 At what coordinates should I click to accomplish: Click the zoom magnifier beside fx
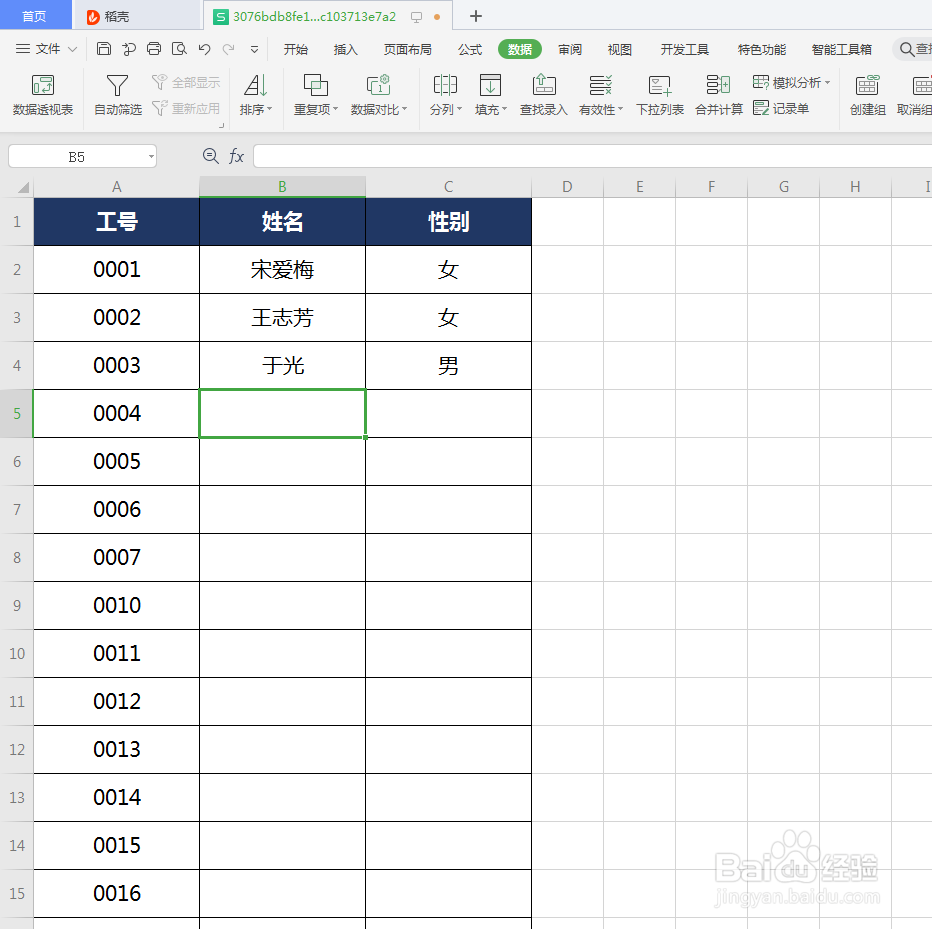click(x=210, y=156)
